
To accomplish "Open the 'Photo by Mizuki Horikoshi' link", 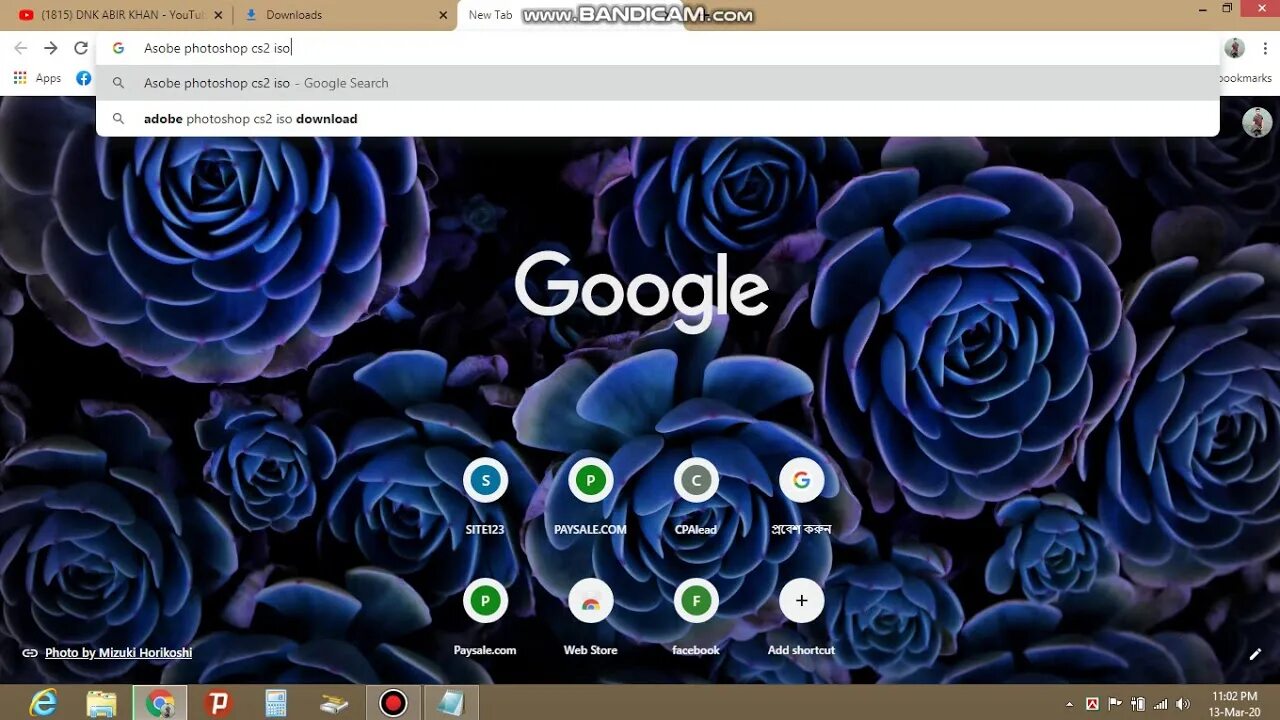I will (x=118, y=653).
